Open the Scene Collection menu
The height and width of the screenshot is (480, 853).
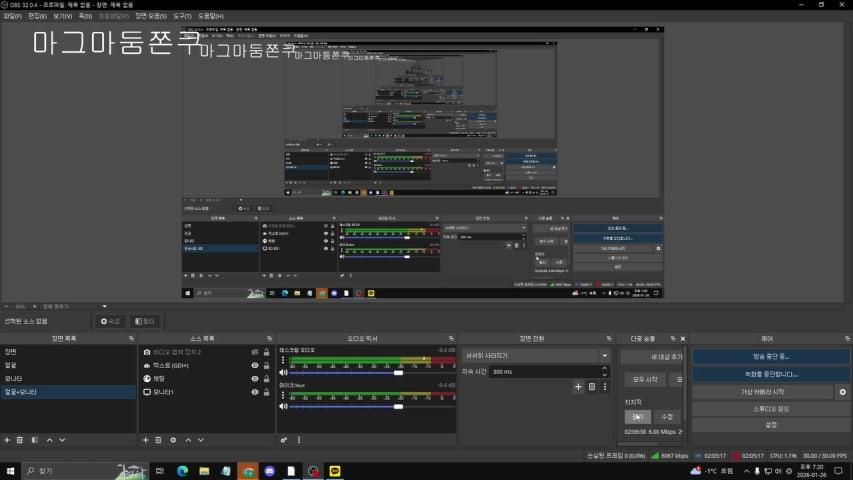coord(151,16)
